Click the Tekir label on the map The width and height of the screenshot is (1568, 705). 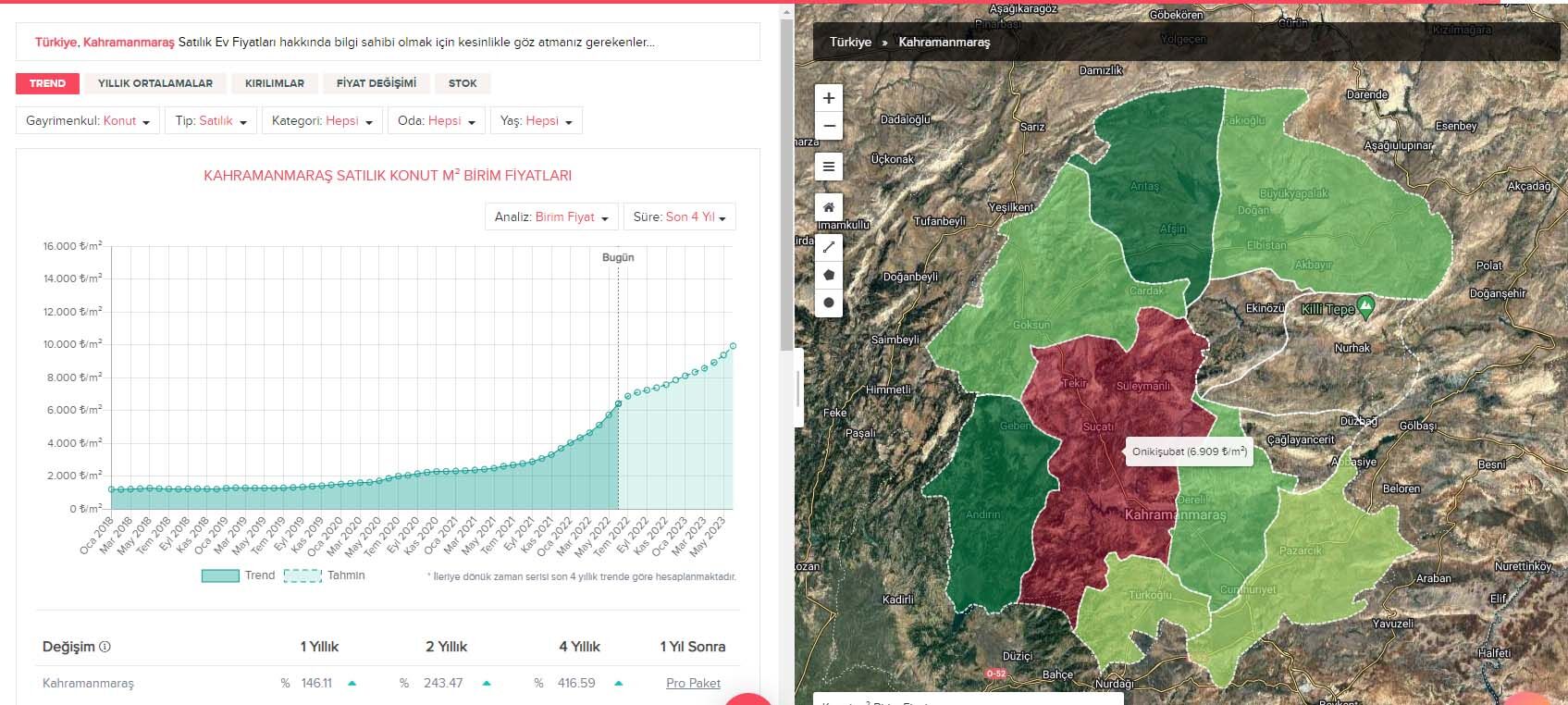(1074, 383)
